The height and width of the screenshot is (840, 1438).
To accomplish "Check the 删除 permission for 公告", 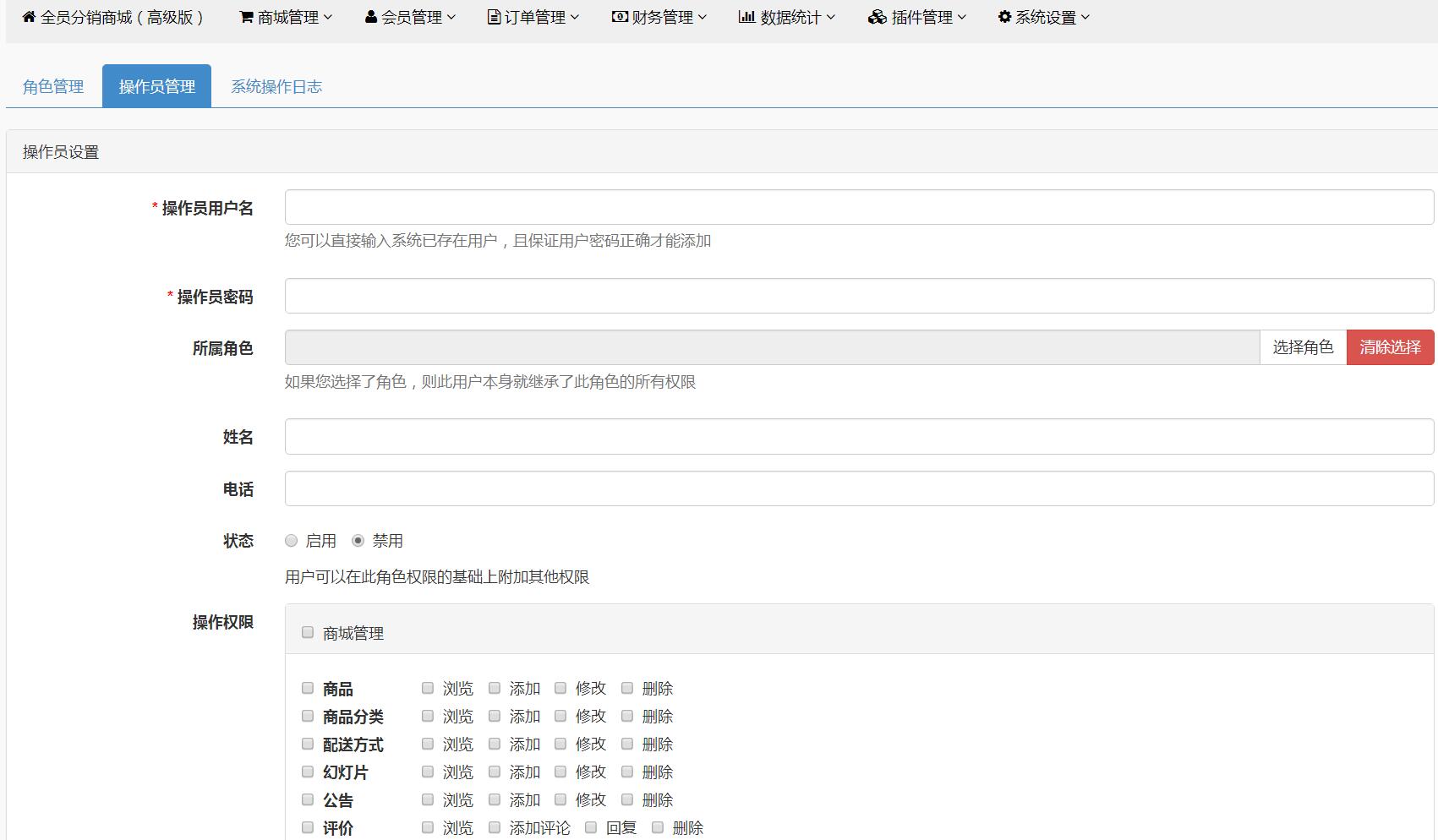I will coord(626,799).
